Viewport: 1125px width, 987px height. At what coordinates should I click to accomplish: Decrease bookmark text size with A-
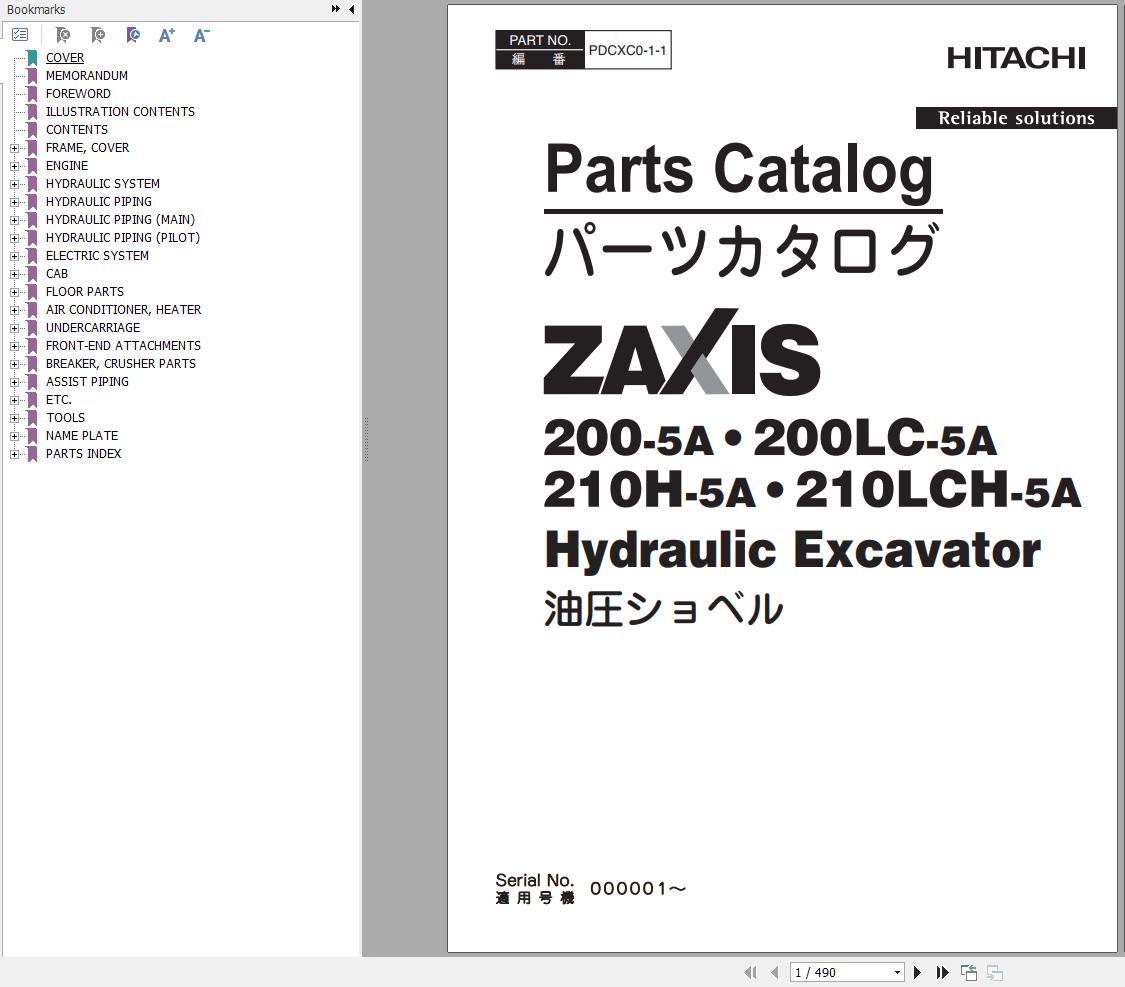tap(202, 35)
